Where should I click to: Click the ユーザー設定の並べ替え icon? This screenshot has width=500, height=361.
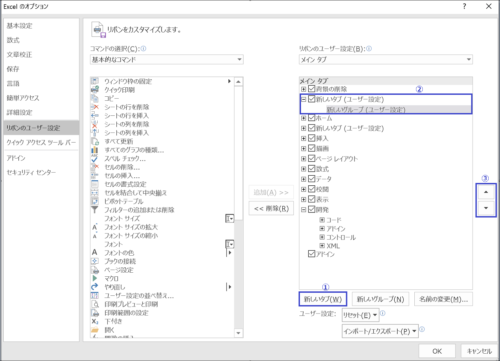[x=95, y=295]
